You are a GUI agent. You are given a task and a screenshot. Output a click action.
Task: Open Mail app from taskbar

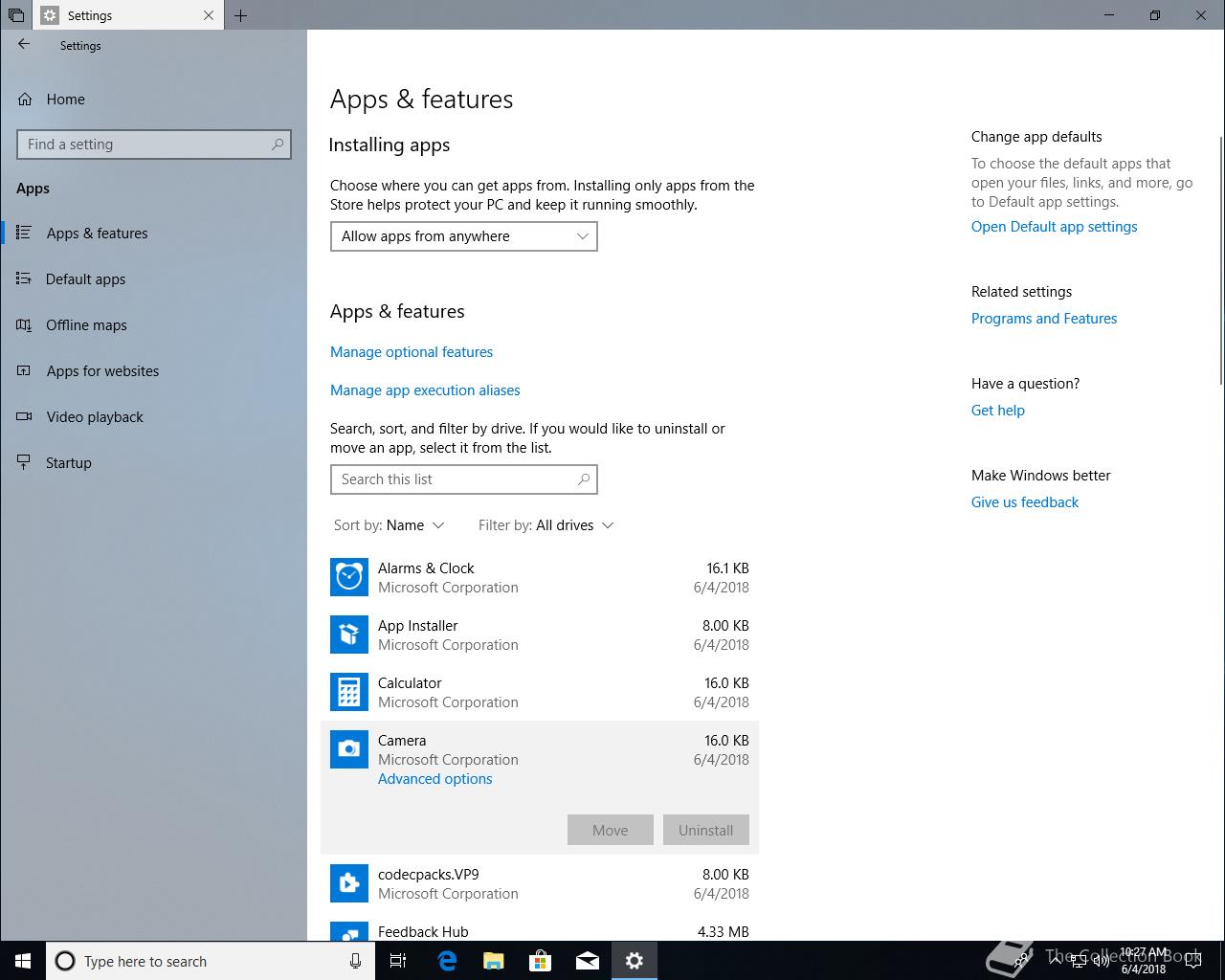click(x=588, y=961)
